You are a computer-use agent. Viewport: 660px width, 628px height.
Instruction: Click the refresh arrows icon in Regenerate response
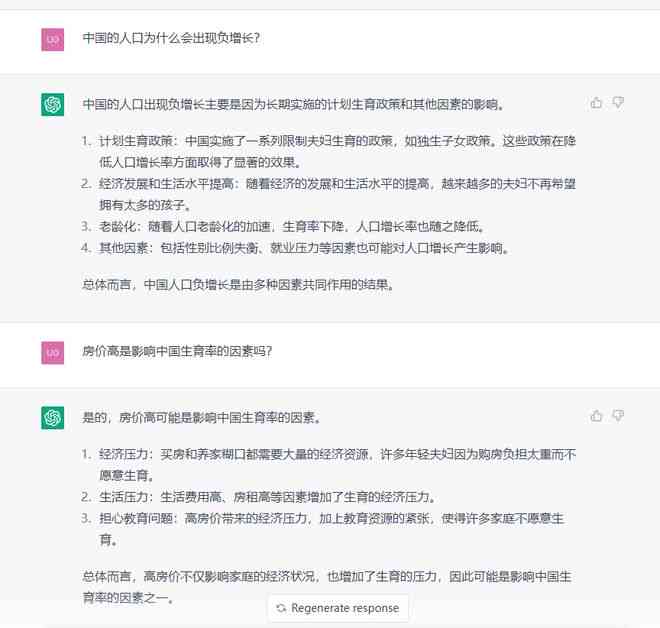tap(281, 608)
